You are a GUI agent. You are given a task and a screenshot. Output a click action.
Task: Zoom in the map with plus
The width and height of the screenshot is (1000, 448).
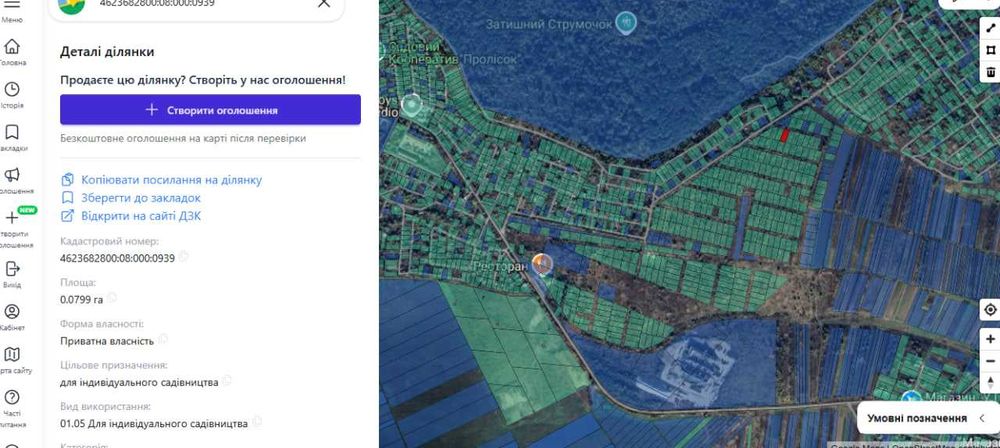(990, 339)
